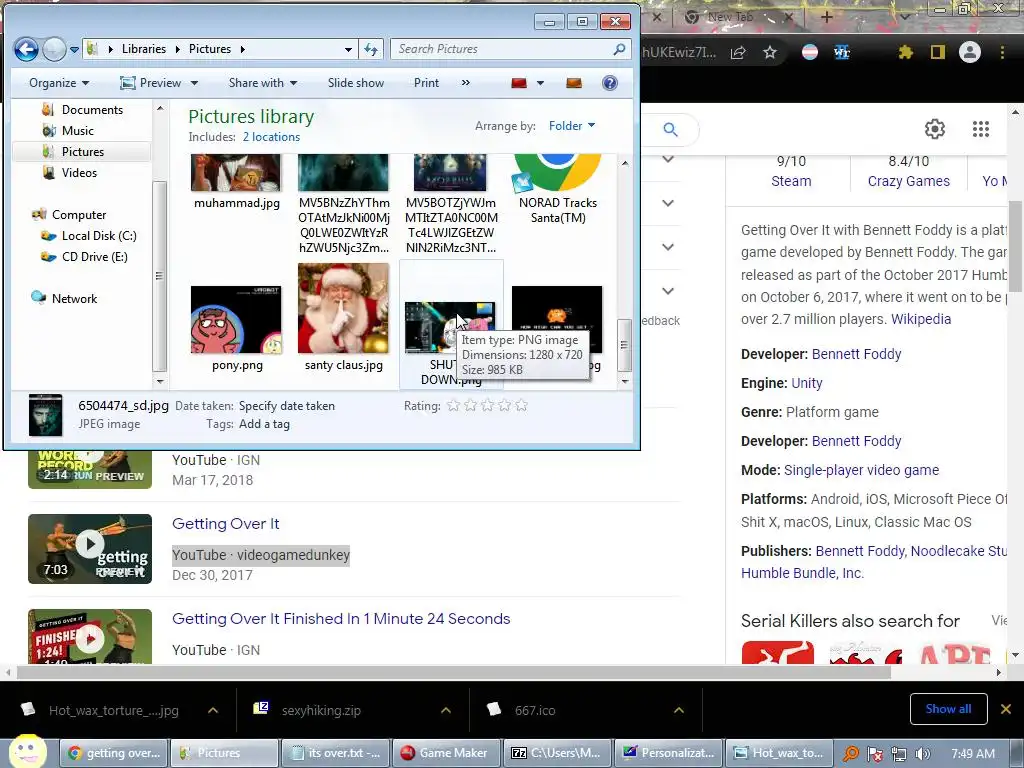This screenshot has width=1024, height=768.
Task: Open the Wikipedia link in knowledge panel
Action: pos(921,319)
